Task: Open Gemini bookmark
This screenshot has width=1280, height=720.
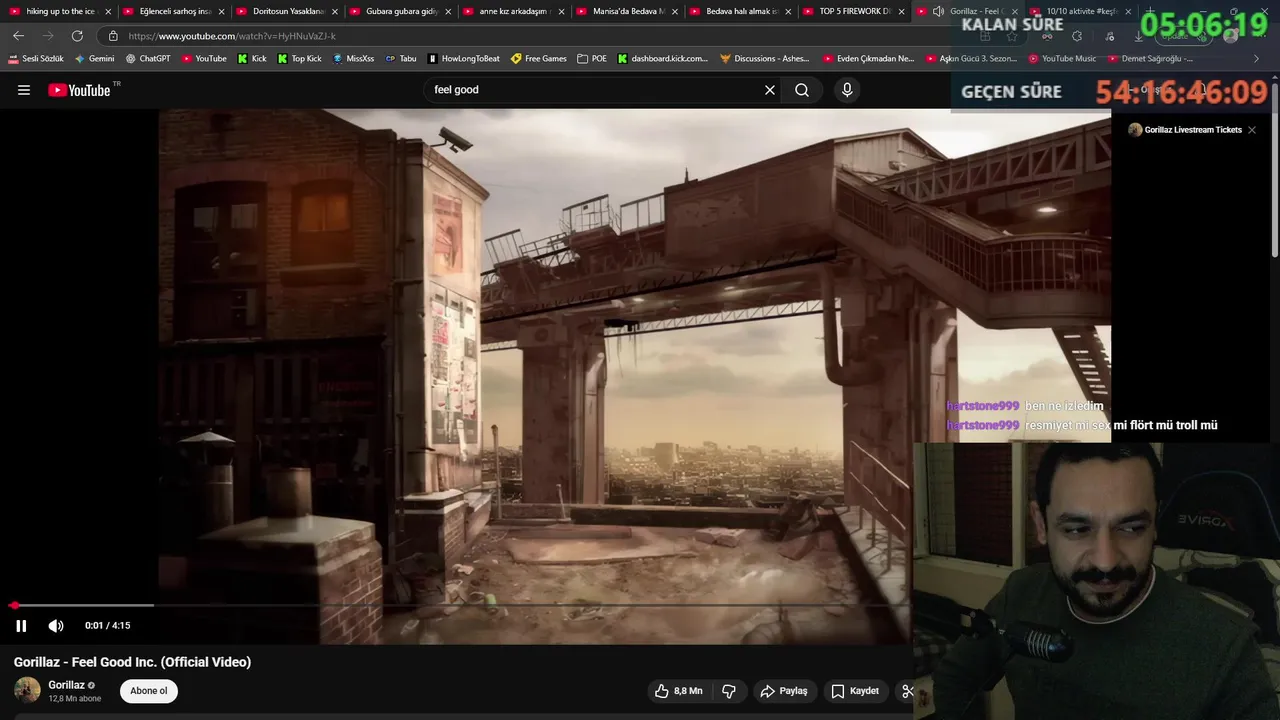Action: (x=94, y=59)
